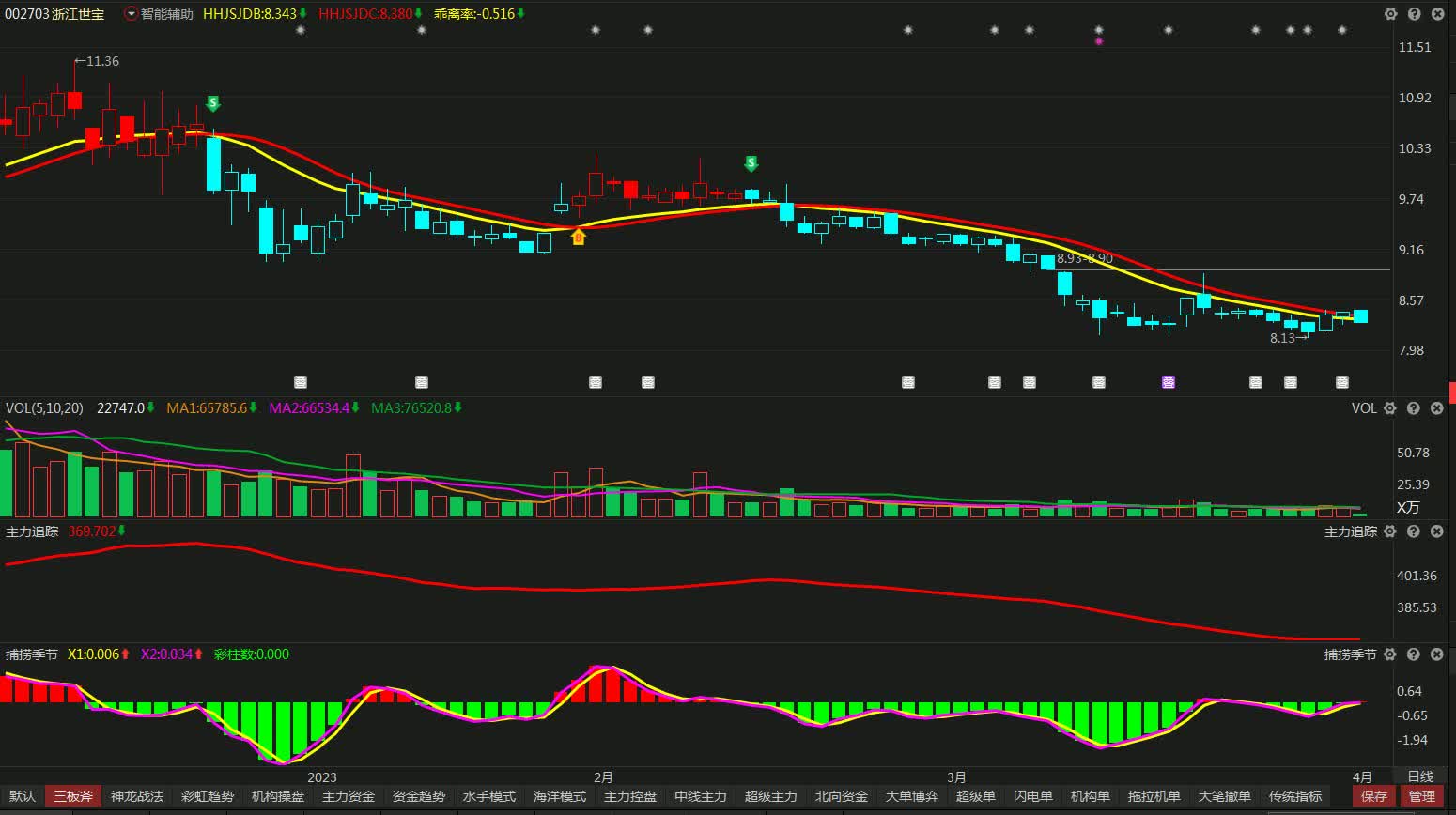Click 主力追踪 label at panel right side
The image size is (1456, 815).
point(1351,531)
